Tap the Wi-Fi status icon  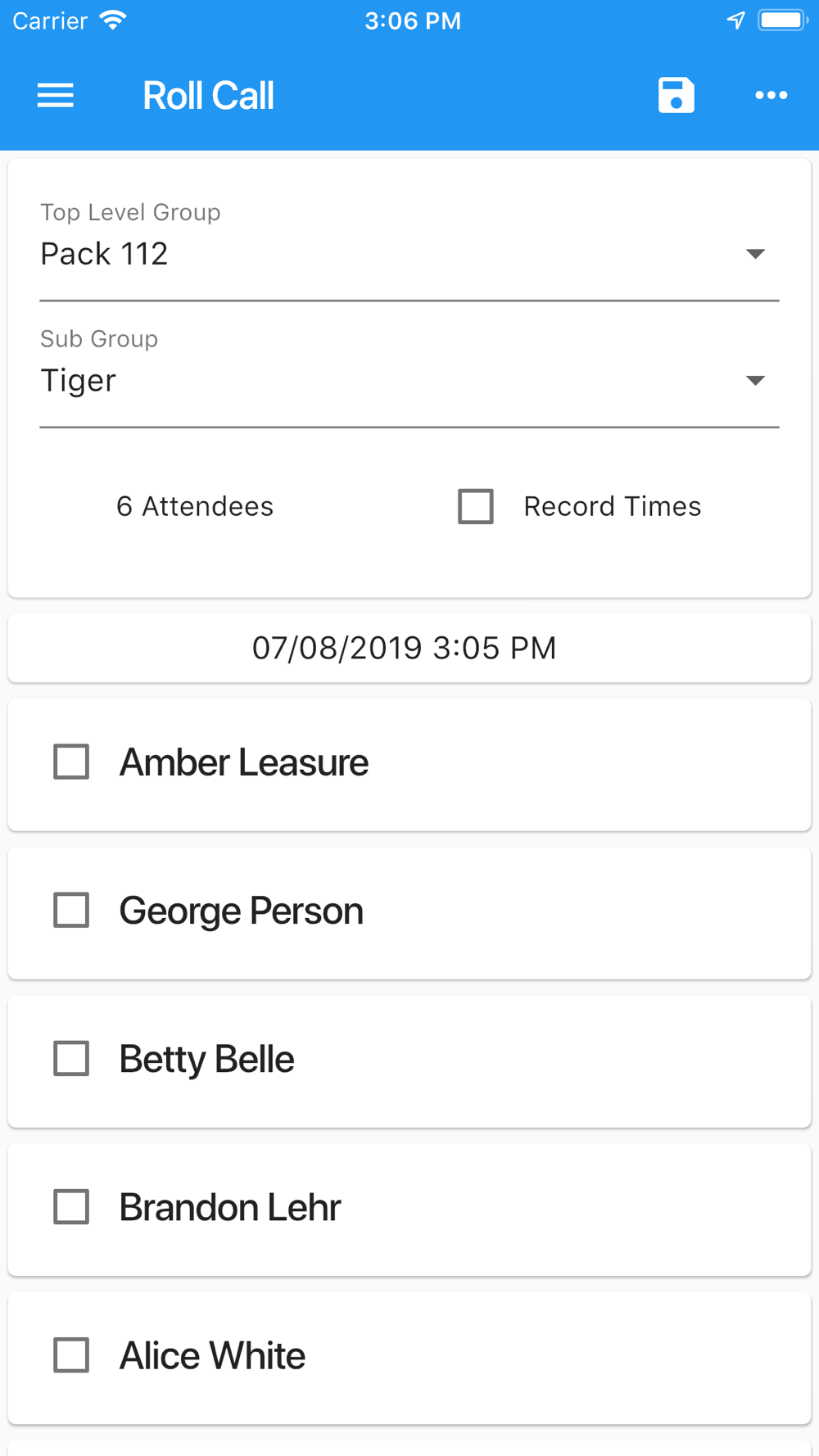(x=113, y=20)
